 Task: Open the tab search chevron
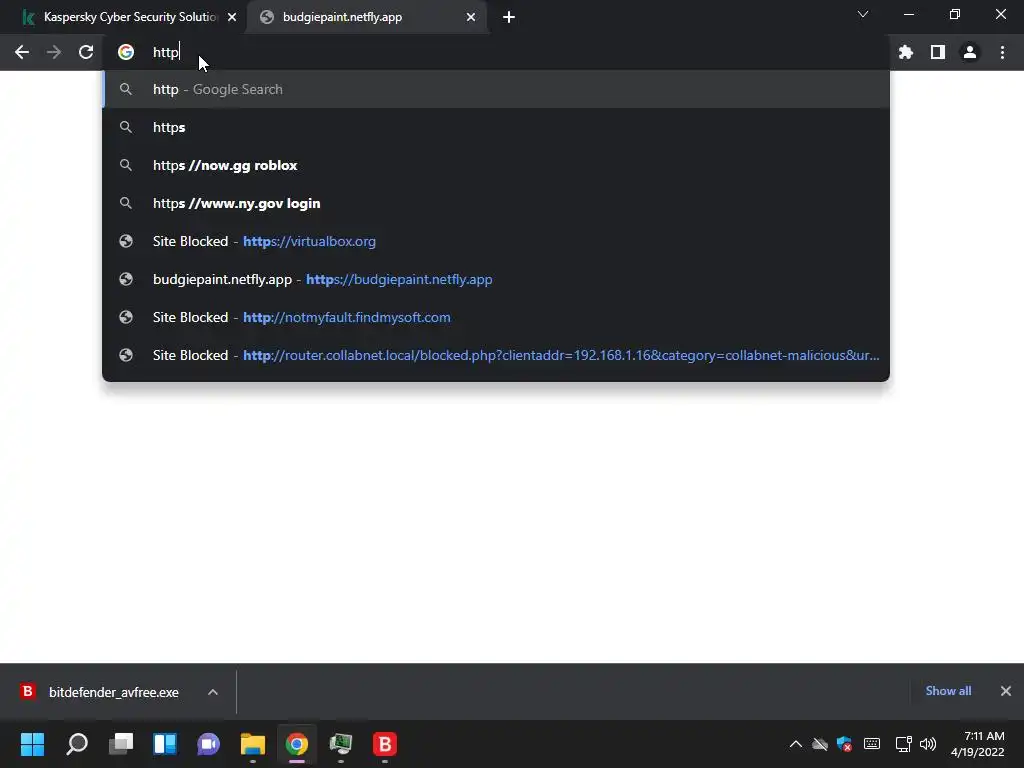(x=863, y=14)
